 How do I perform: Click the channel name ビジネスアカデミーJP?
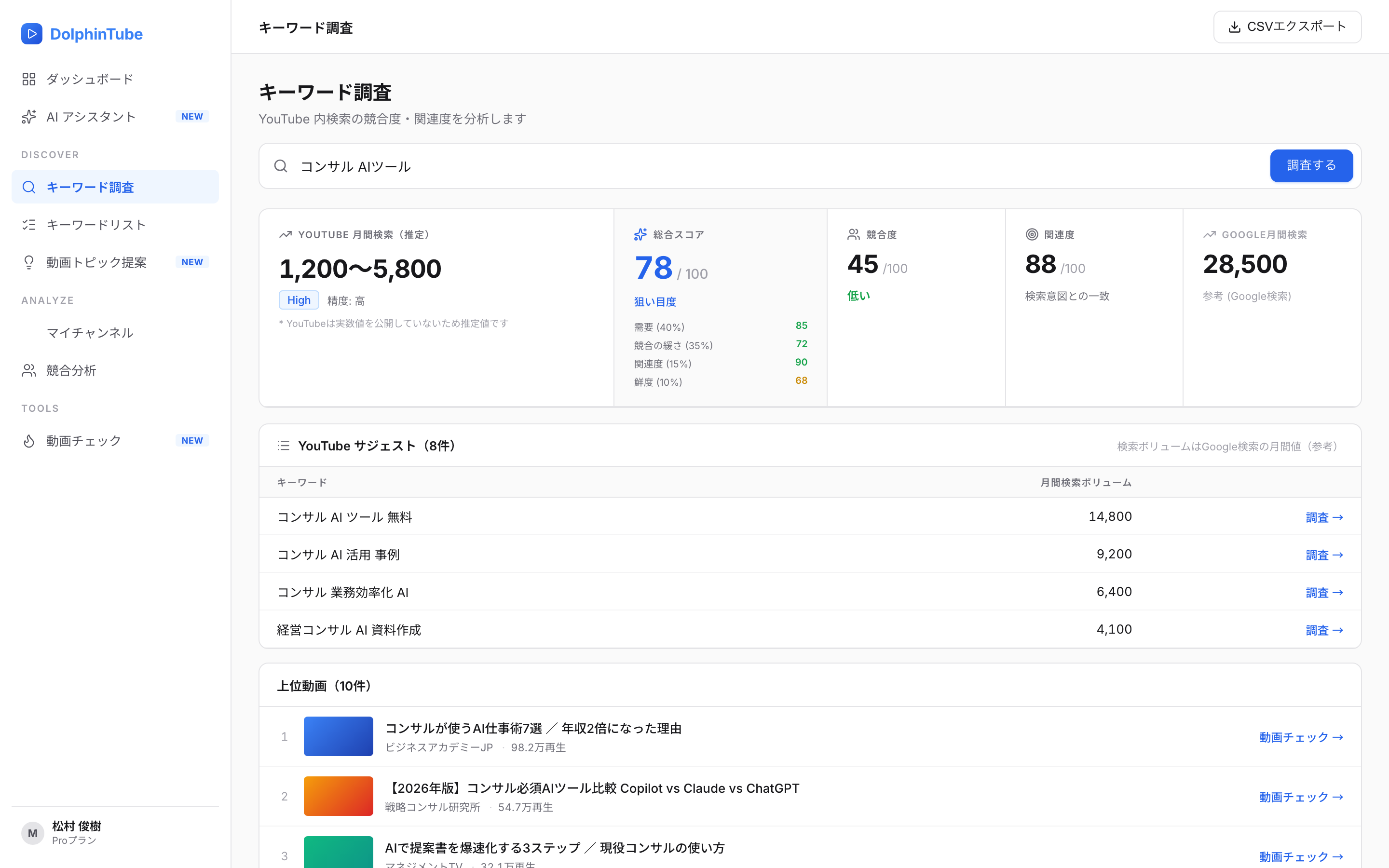click(x=439, y=747)
